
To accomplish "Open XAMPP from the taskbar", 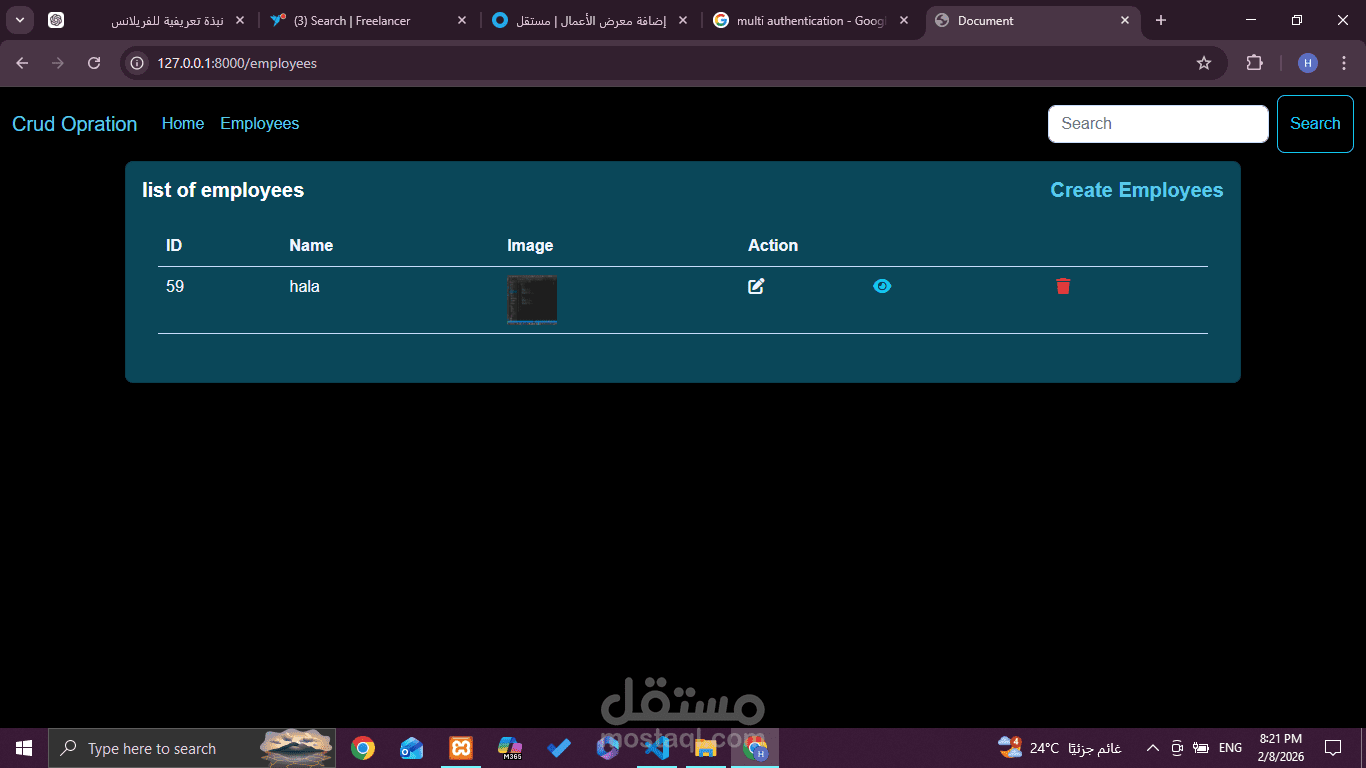I will pyautogui.click(x=461, y=748).
